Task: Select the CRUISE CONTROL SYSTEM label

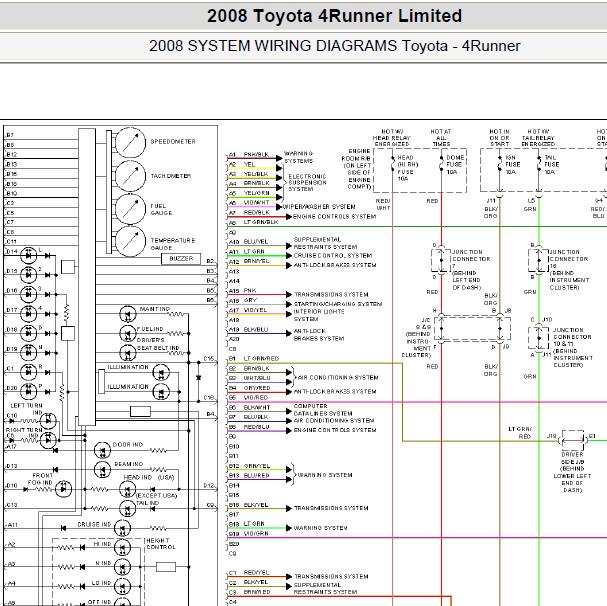Action: tap(333, 256)
